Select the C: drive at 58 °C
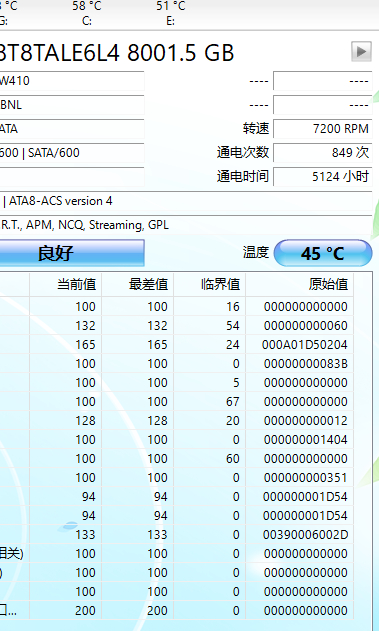Viewport: 379px width, 631px height. click(x=87, y=13)
